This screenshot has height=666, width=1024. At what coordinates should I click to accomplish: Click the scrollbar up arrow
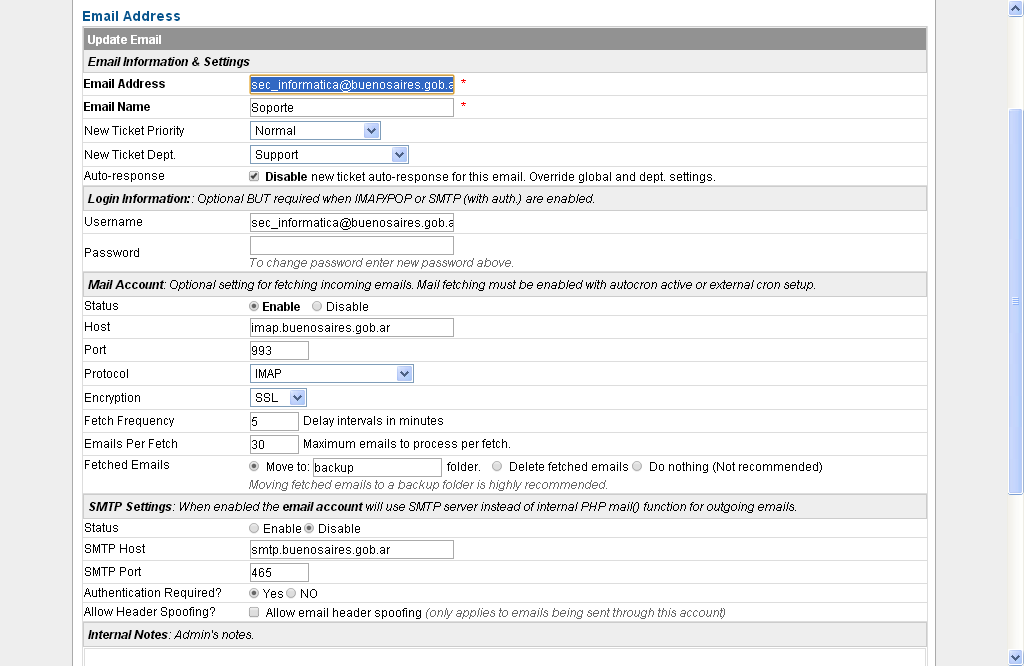pos(1016,8)
